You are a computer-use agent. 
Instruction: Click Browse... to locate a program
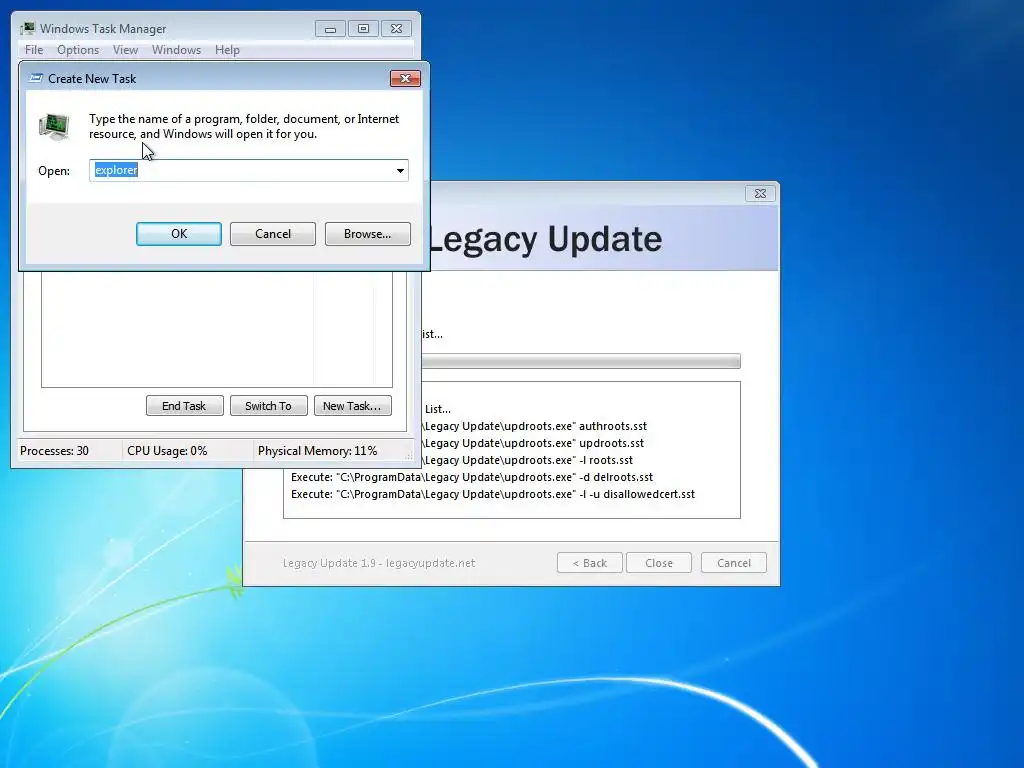[x=368, y=234]
